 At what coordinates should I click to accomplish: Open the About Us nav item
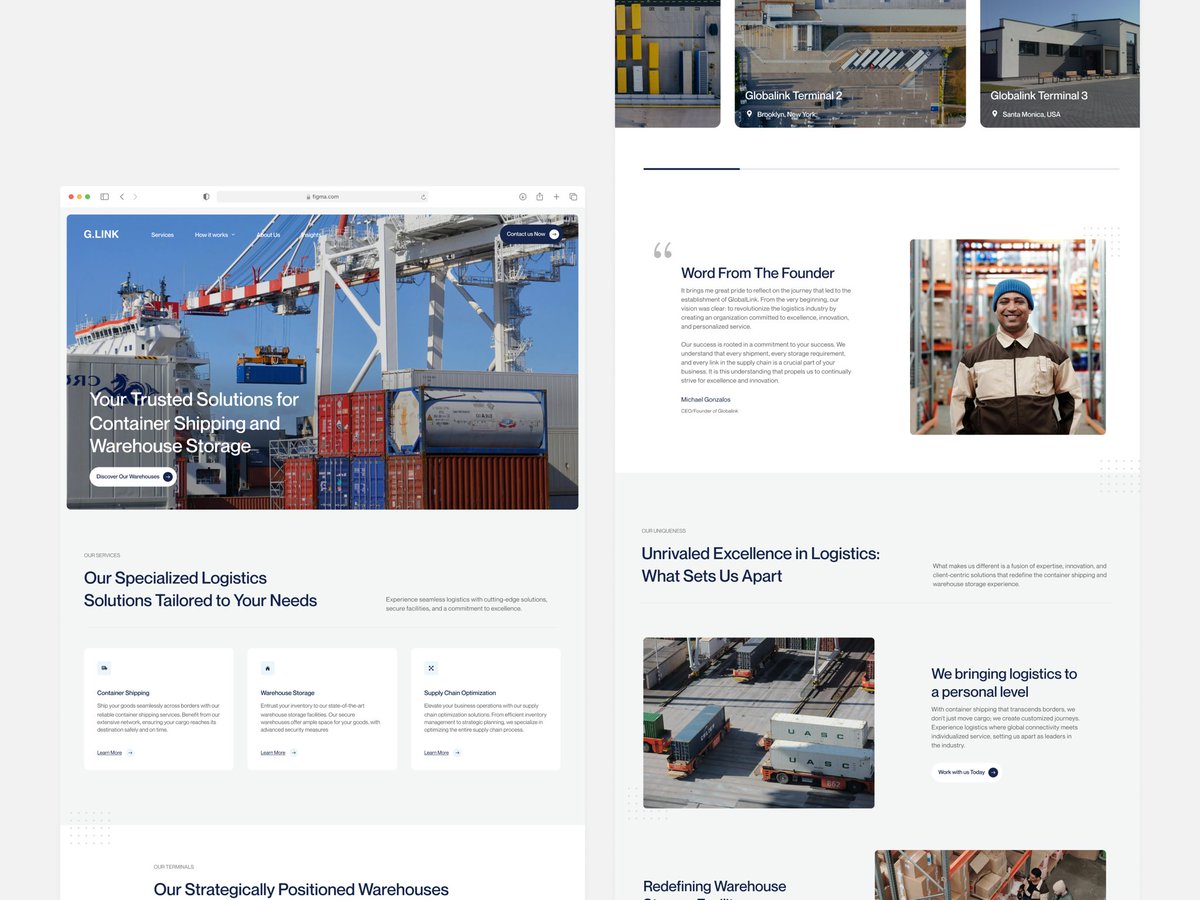pos(268,235)
